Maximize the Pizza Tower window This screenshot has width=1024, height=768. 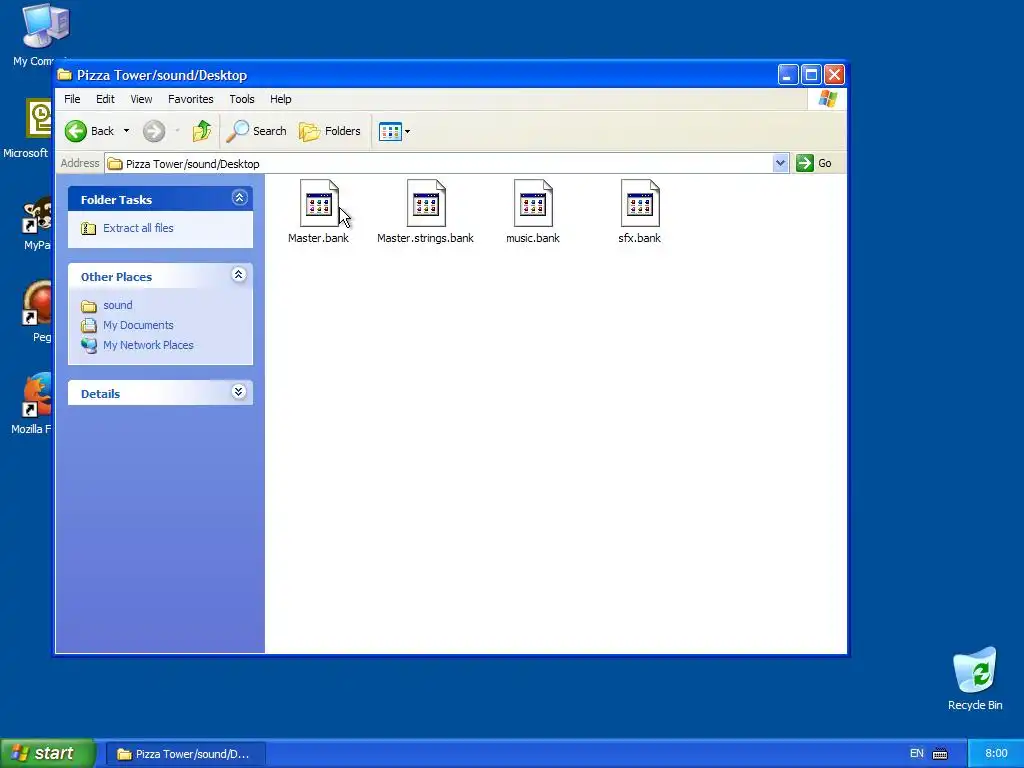(811, 75)
